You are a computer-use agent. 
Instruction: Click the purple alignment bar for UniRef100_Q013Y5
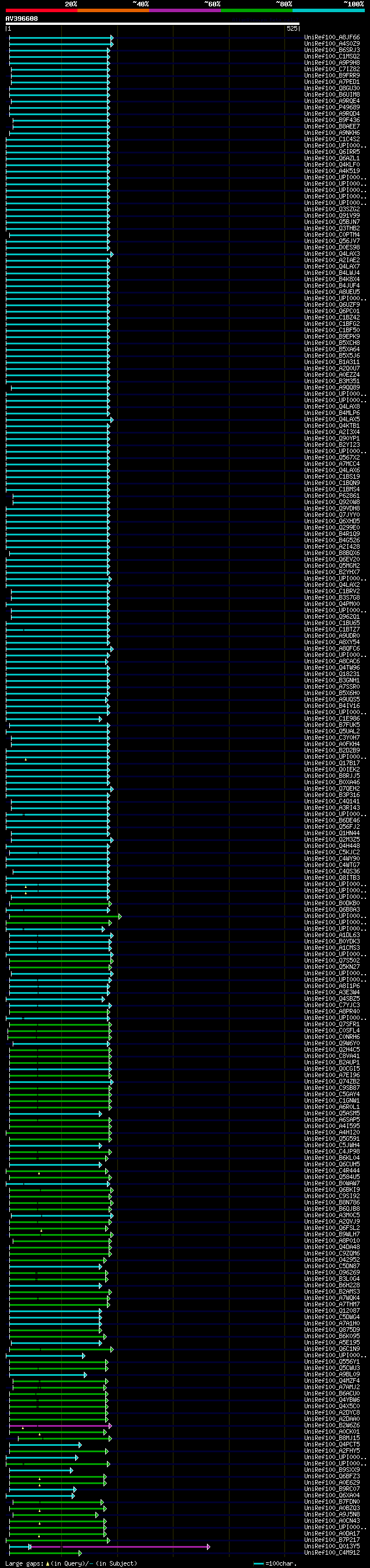coord(120,1547)
